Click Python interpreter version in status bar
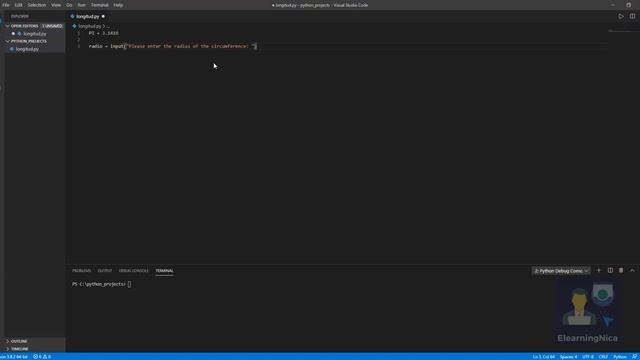 [14, 357]
